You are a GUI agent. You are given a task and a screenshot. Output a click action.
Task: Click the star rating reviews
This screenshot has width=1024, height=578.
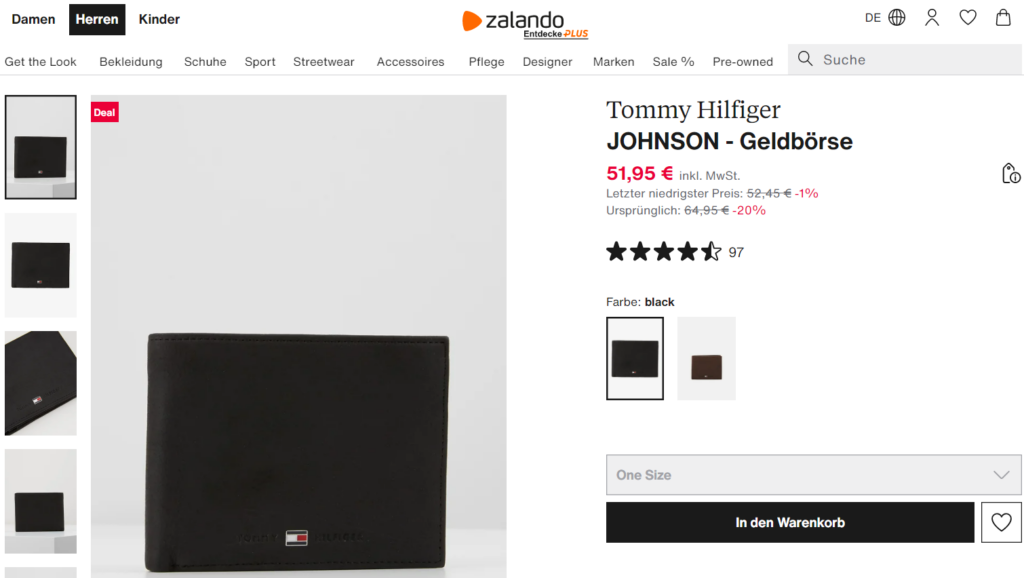click(x=675, y=252)
